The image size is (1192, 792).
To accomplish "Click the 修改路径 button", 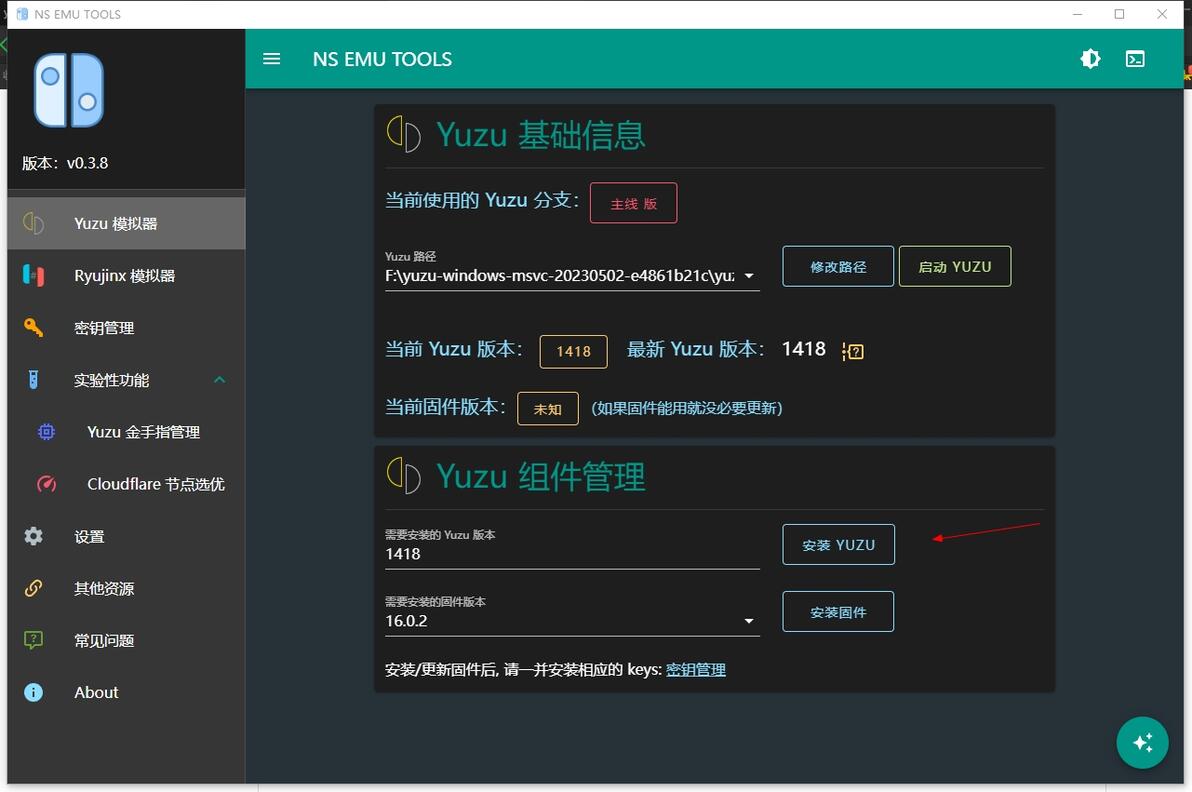I will (x=838, y=267).
